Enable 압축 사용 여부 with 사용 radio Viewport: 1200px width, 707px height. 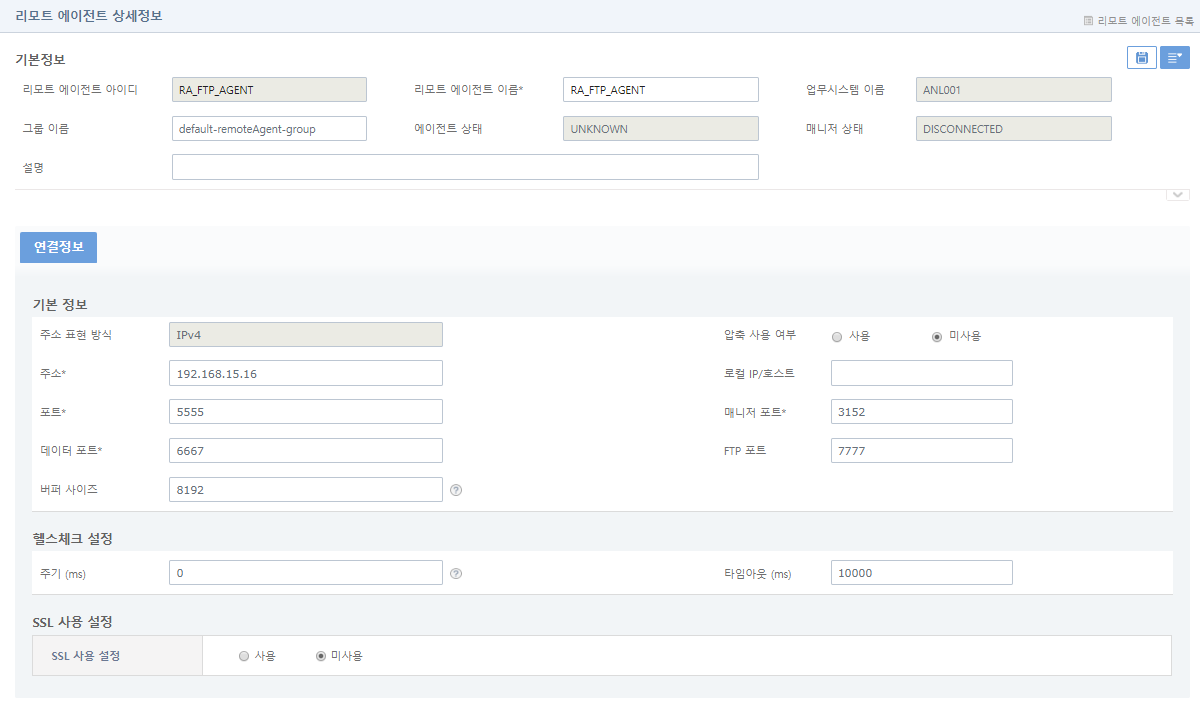pyautogui.click(x=837, y=337)
